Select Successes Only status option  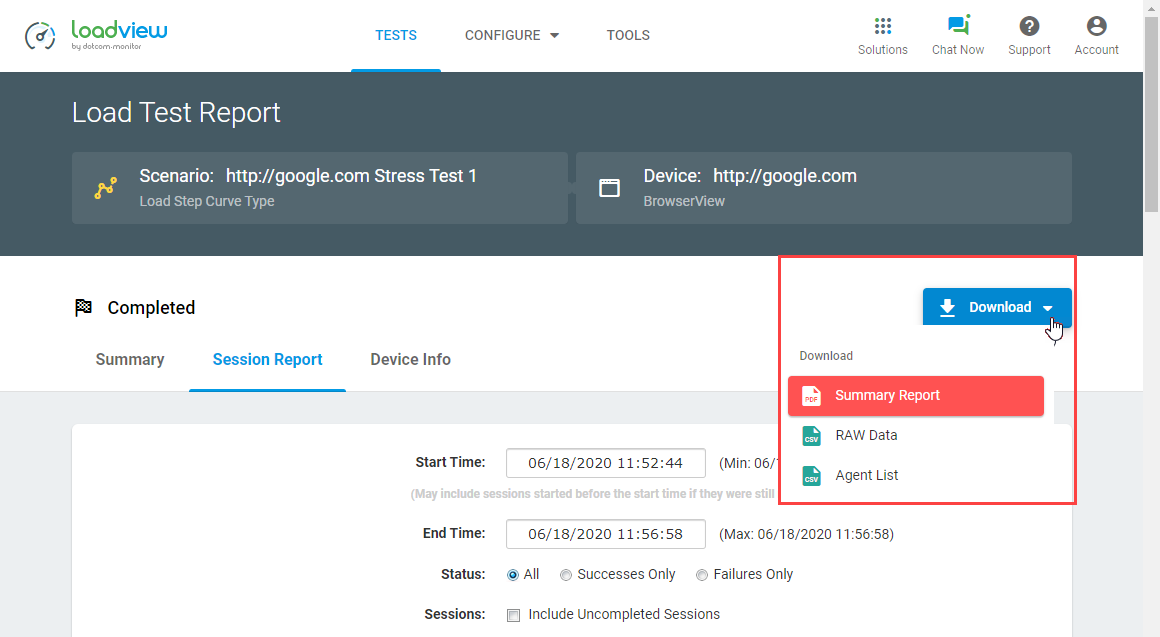(566, 575)
